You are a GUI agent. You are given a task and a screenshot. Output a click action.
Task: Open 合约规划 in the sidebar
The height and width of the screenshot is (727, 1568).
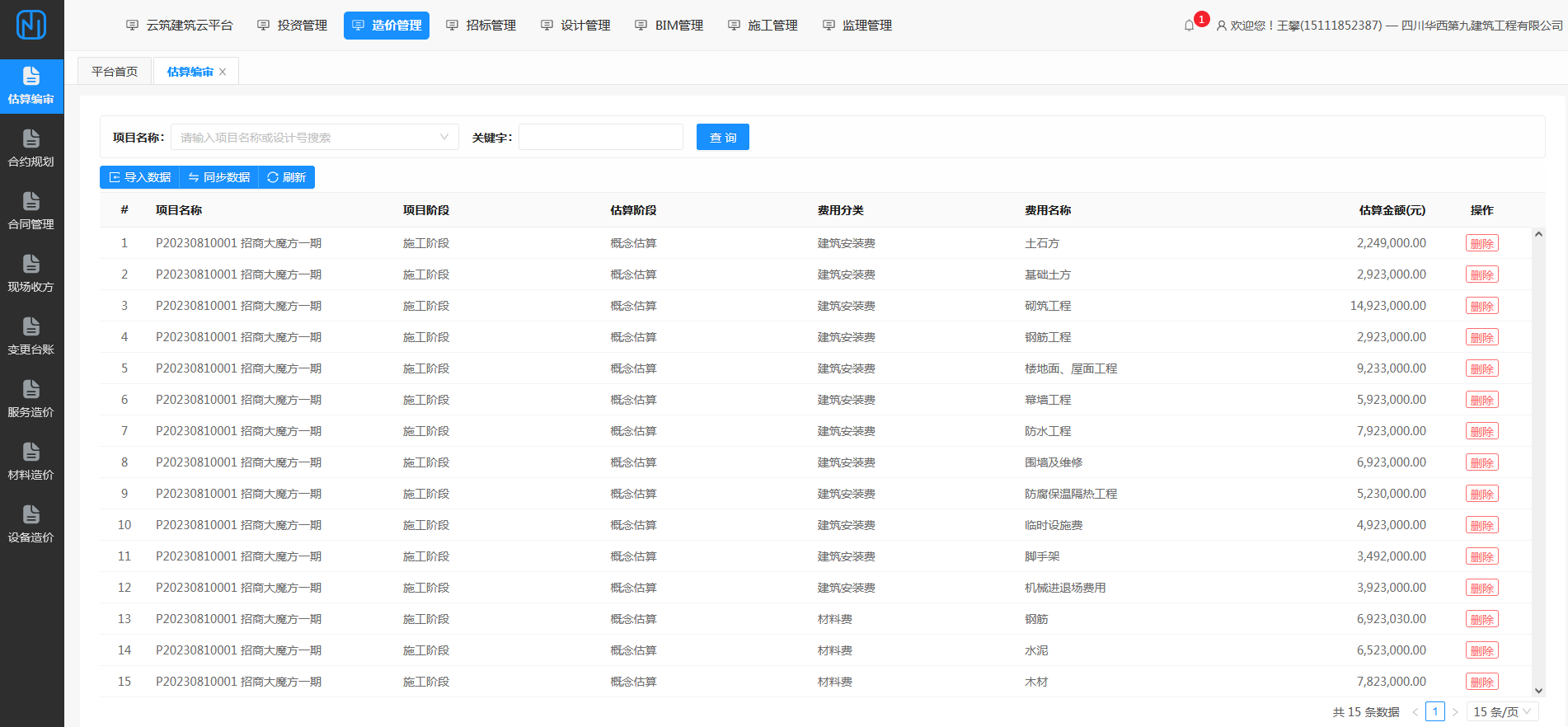coord(31,149)
